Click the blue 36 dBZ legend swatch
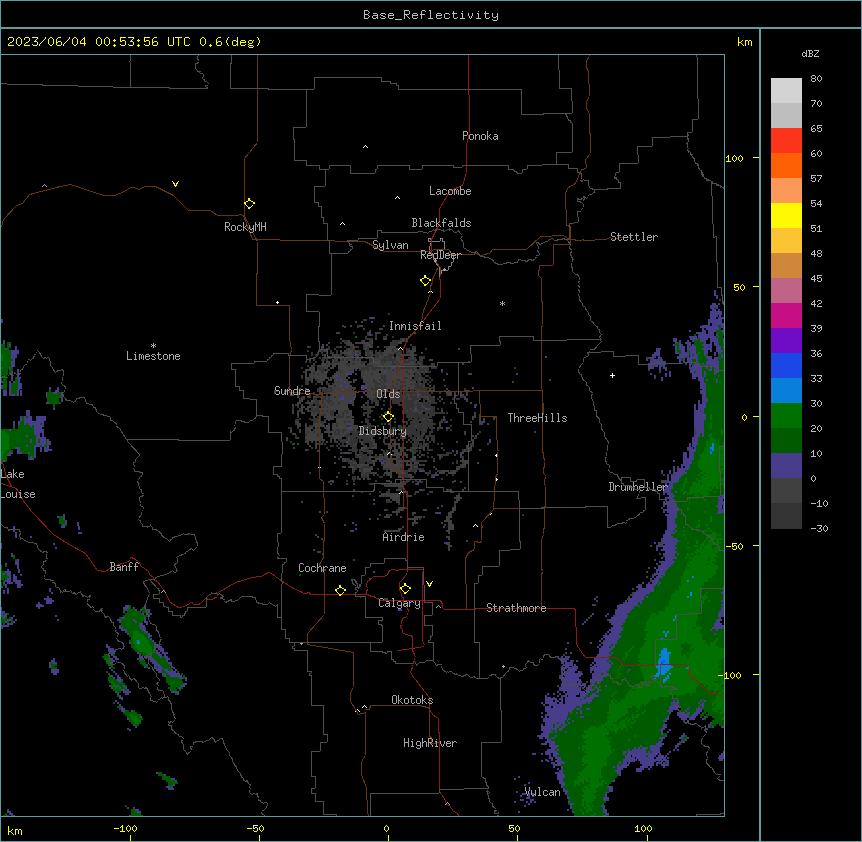Screen dimensions: 862x842 786,365
